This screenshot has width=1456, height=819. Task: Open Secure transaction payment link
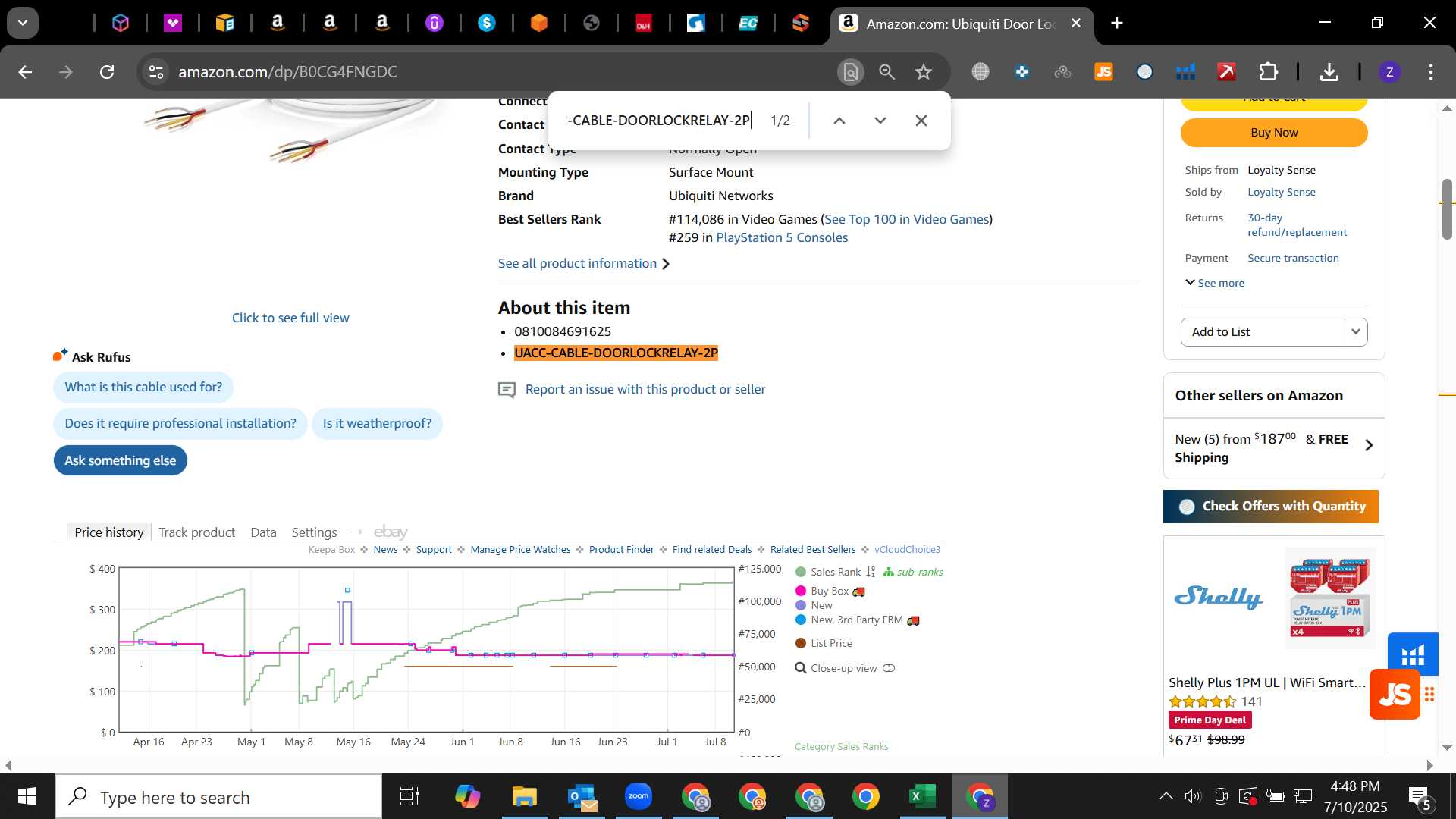point(1293,259)
